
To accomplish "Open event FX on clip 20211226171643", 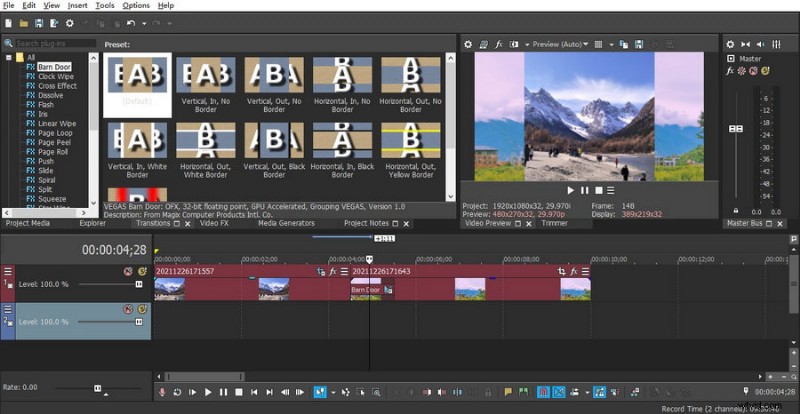I will pyautogui.click(x=574, y=272).
